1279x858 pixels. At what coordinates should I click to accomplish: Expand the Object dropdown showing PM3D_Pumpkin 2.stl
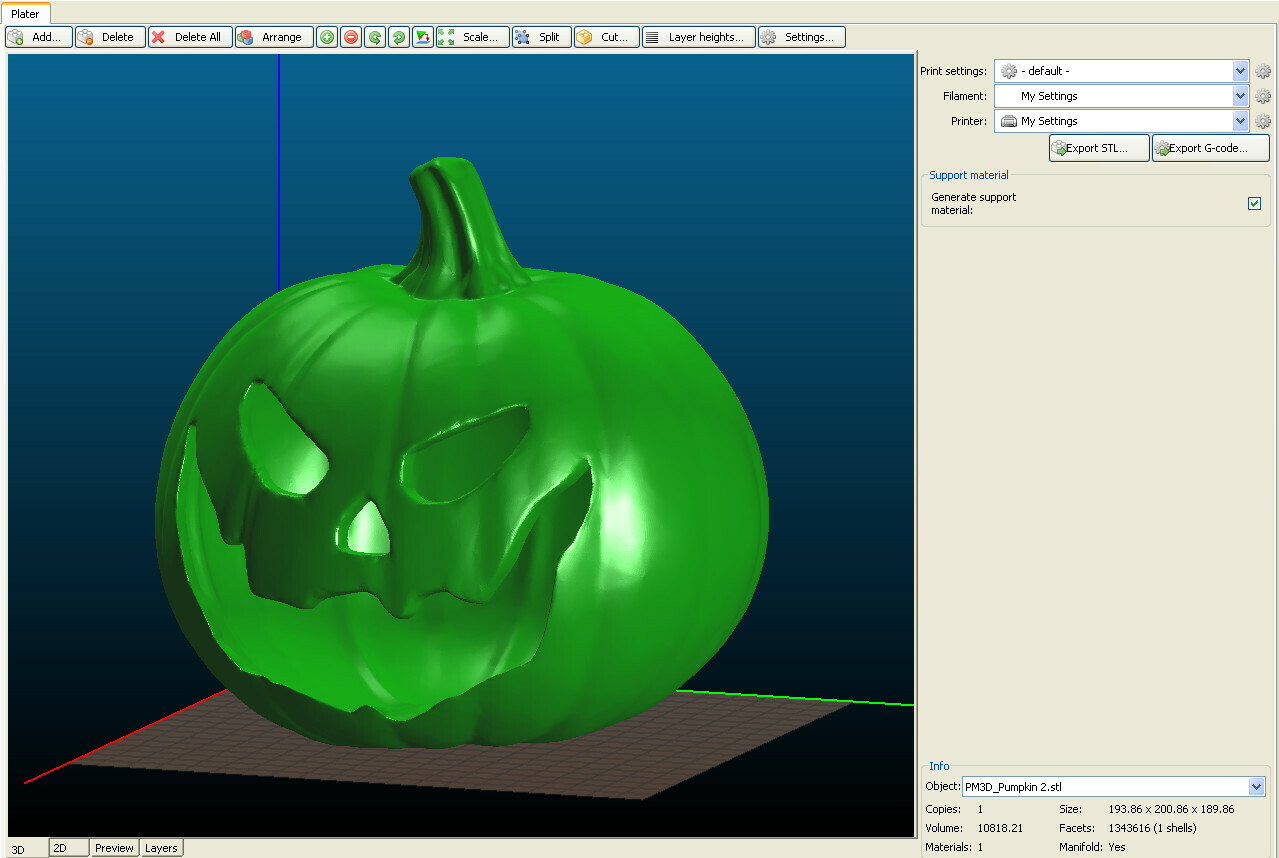[x=1256, y=787]
